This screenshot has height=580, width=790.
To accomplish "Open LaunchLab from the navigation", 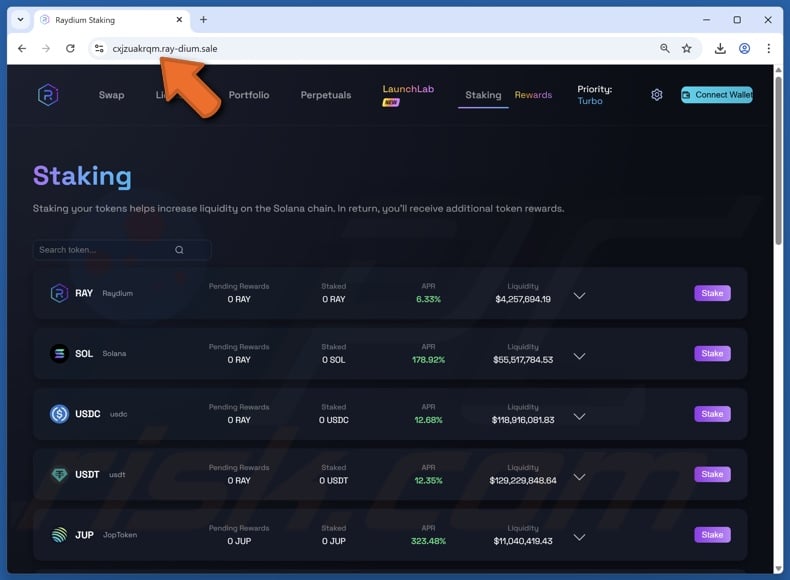I will [x=408, y=89].
